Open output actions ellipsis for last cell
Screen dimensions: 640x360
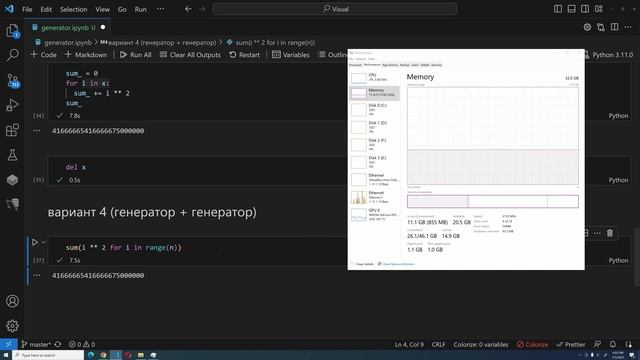[37, 275]
